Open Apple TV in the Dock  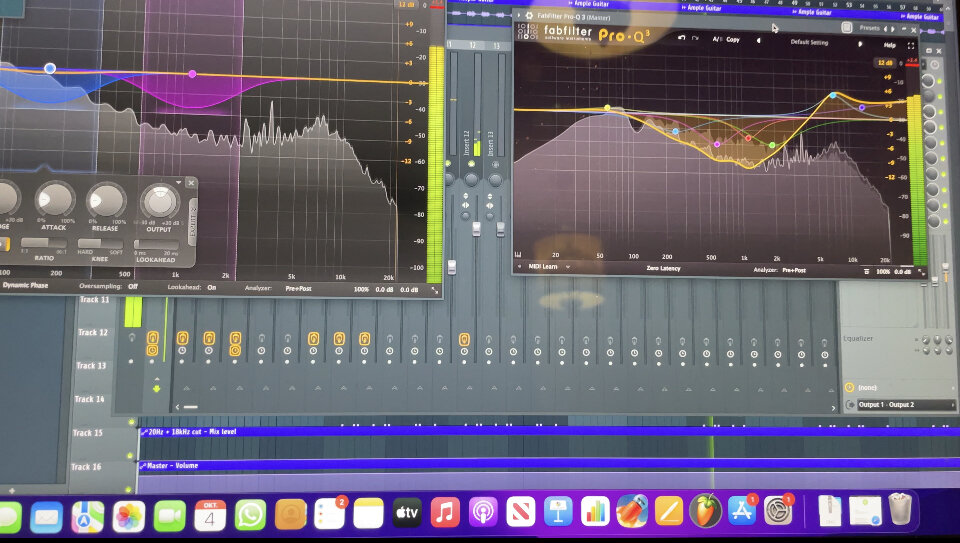(407, 513)
